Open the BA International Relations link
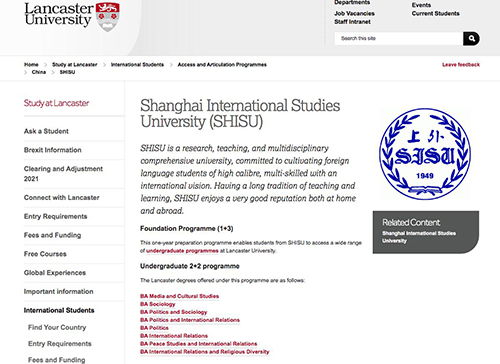The height and width of the screenshot is (364, 500). pyautogui.click(x=174, y=336)
